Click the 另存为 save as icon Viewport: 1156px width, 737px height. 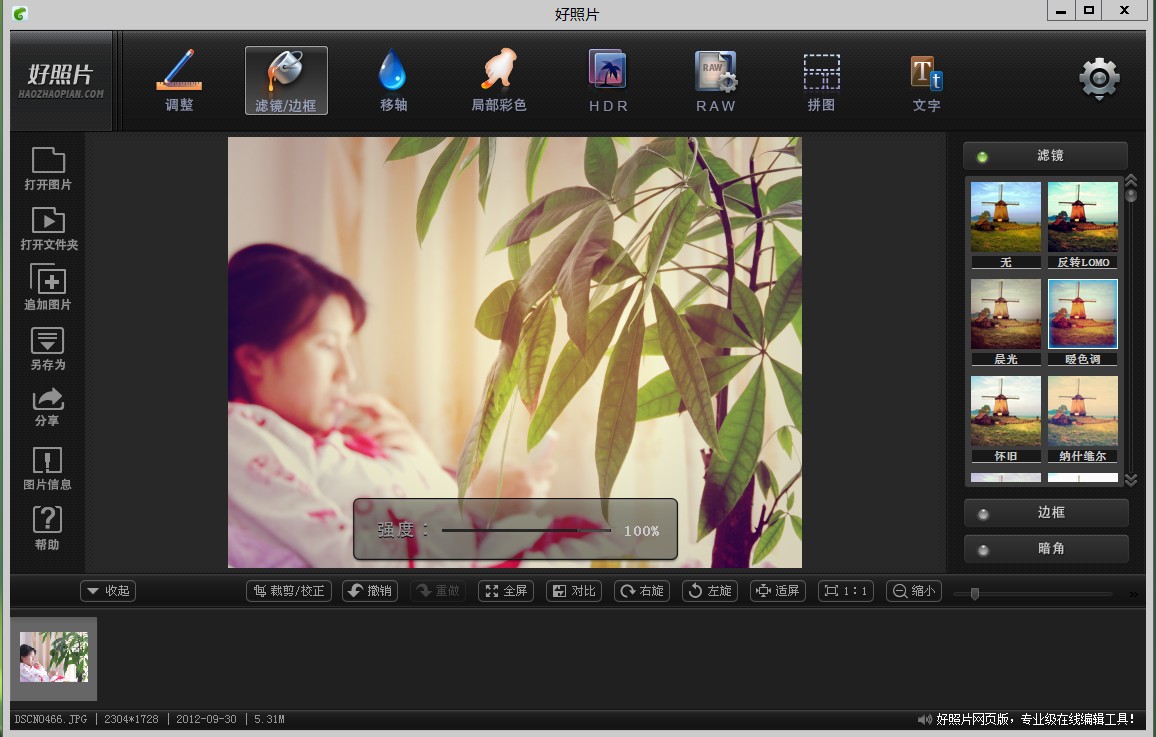48,348
